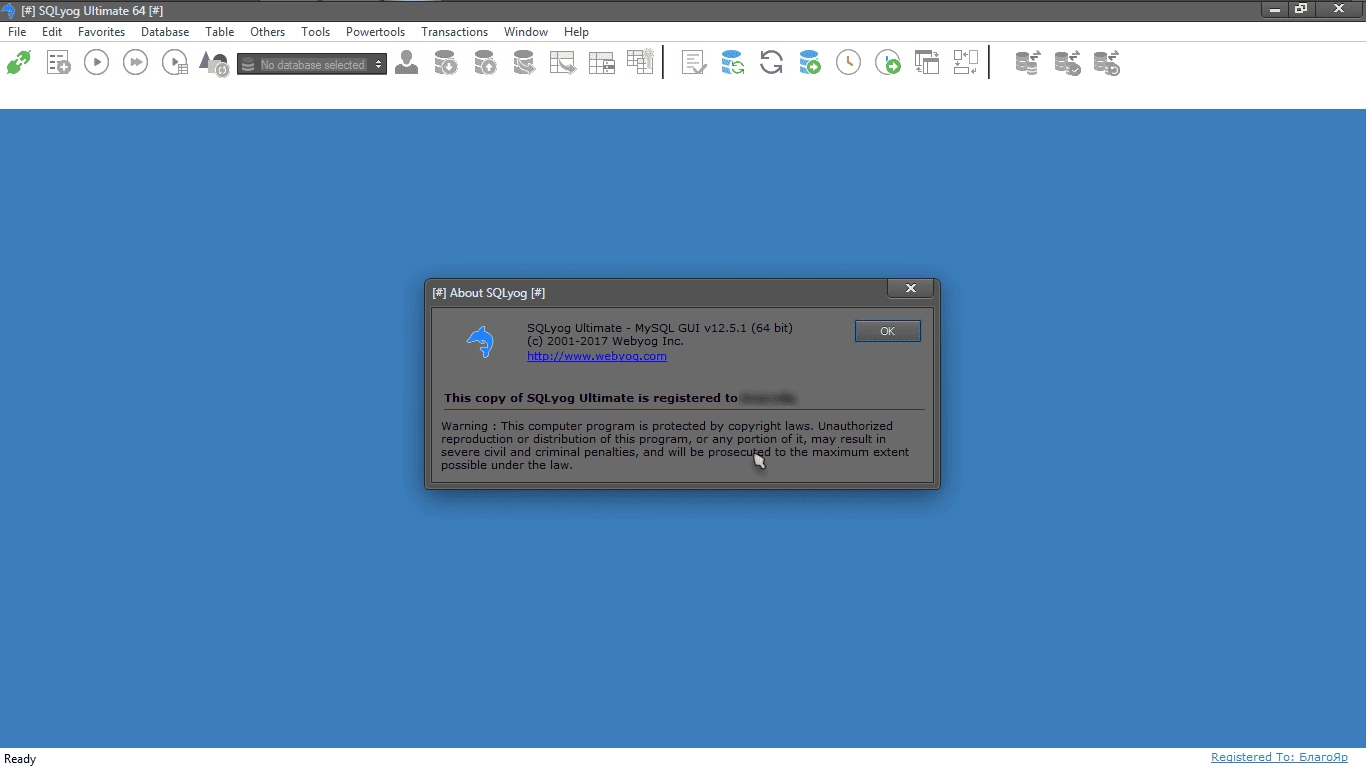Open the Help menu
The width and height of the screenshot is (1366, 768).
pos(577,32)
